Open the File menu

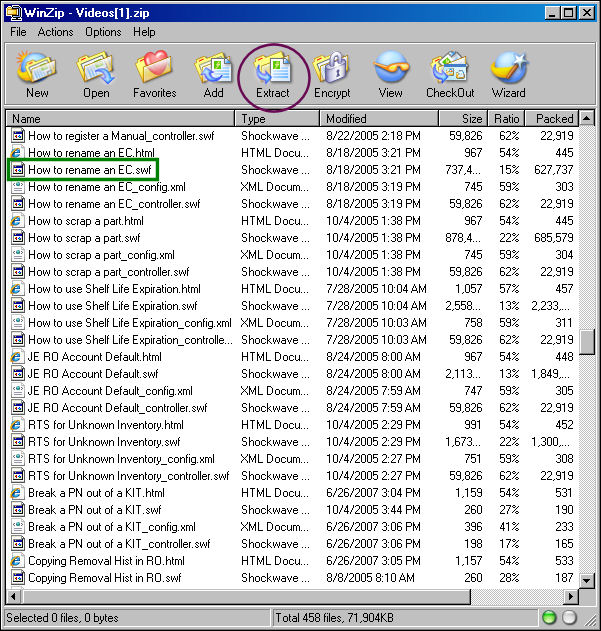click(x=18, y=32)
